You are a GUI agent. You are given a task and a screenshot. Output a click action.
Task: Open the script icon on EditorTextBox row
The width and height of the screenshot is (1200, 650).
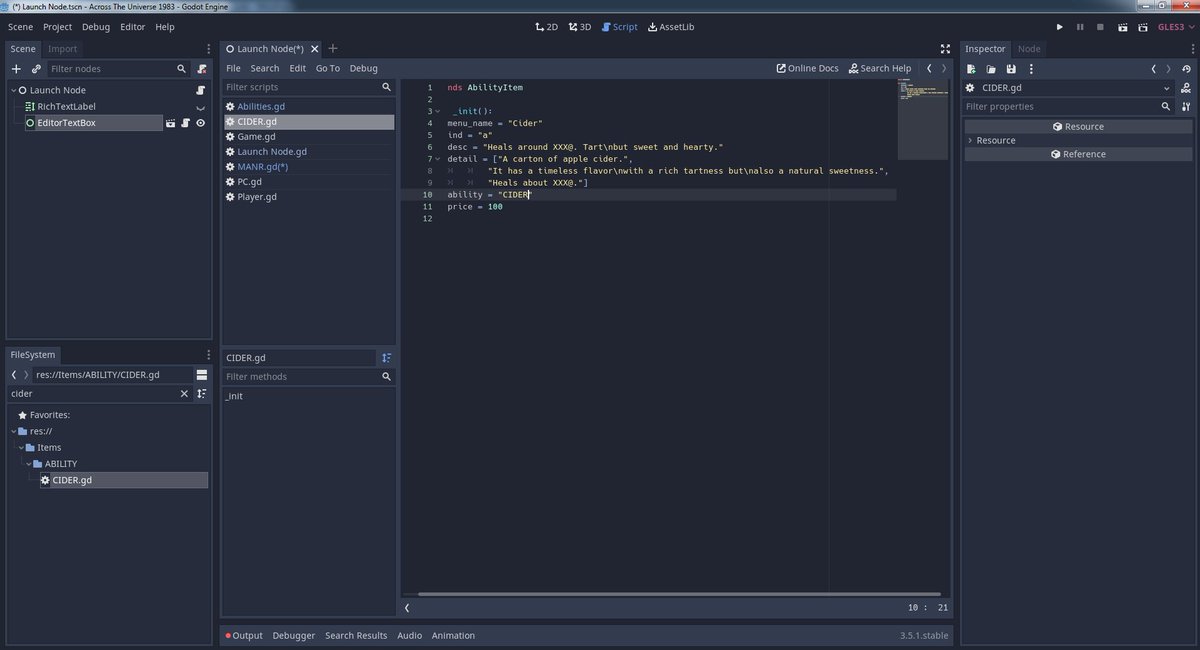(x=186, y=123)
